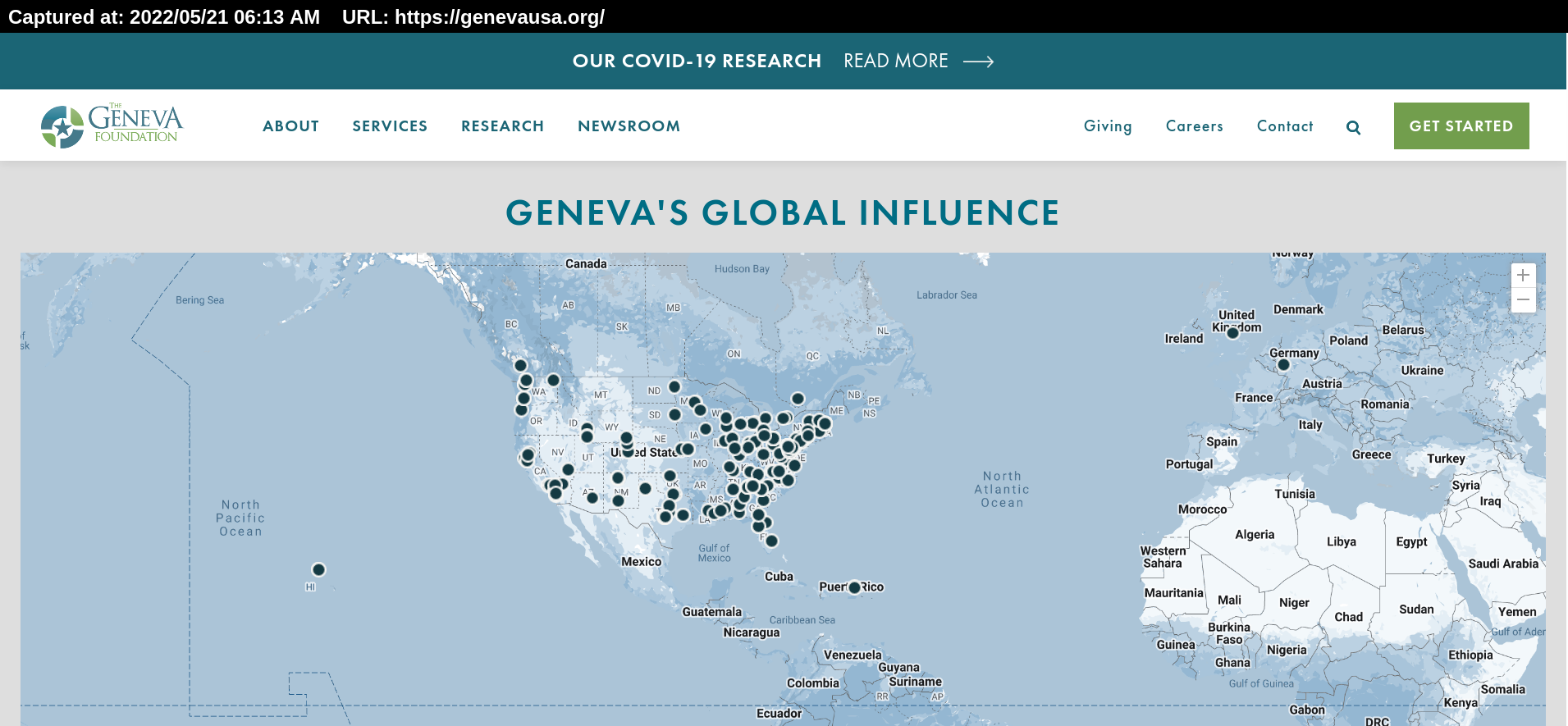The width and height of the screenshot is (1568, 726).
Task: Click the Hudson Bay label
Action: [x=742, y=269]
